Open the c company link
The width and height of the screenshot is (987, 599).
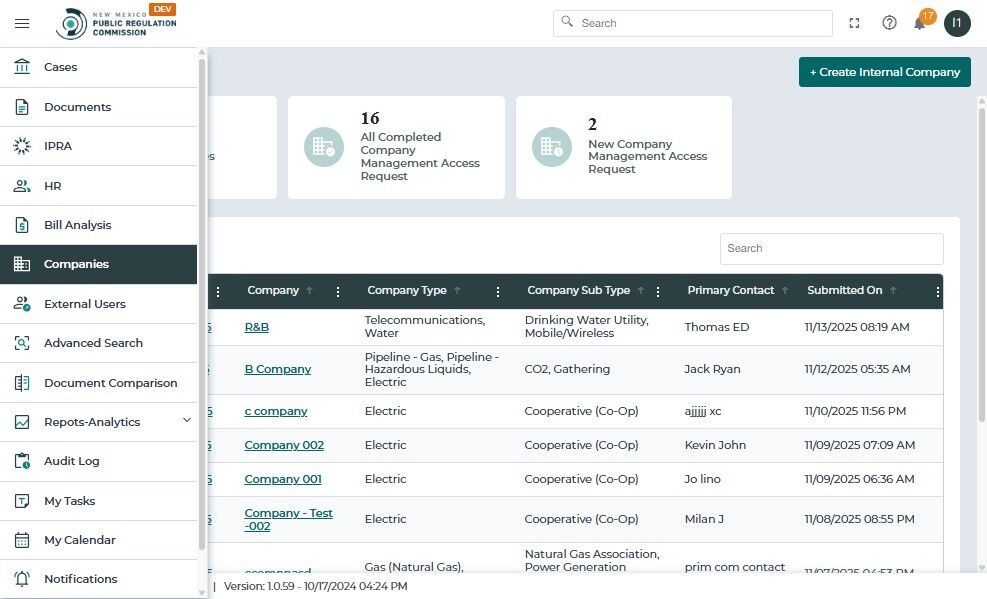(276, 411)
